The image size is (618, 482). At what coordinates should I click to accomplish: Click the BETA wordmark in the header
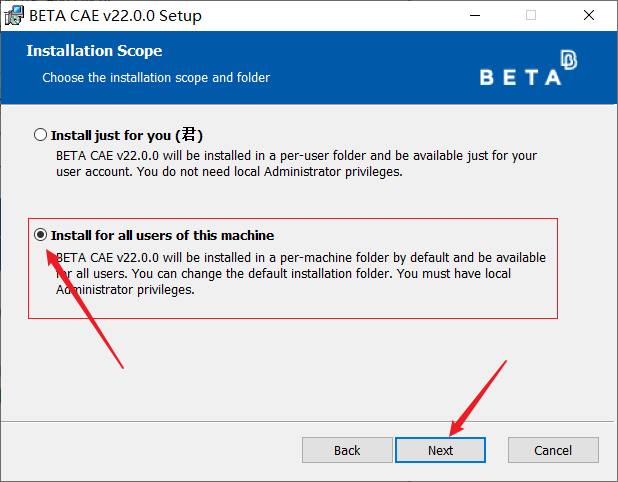[520, 78]
